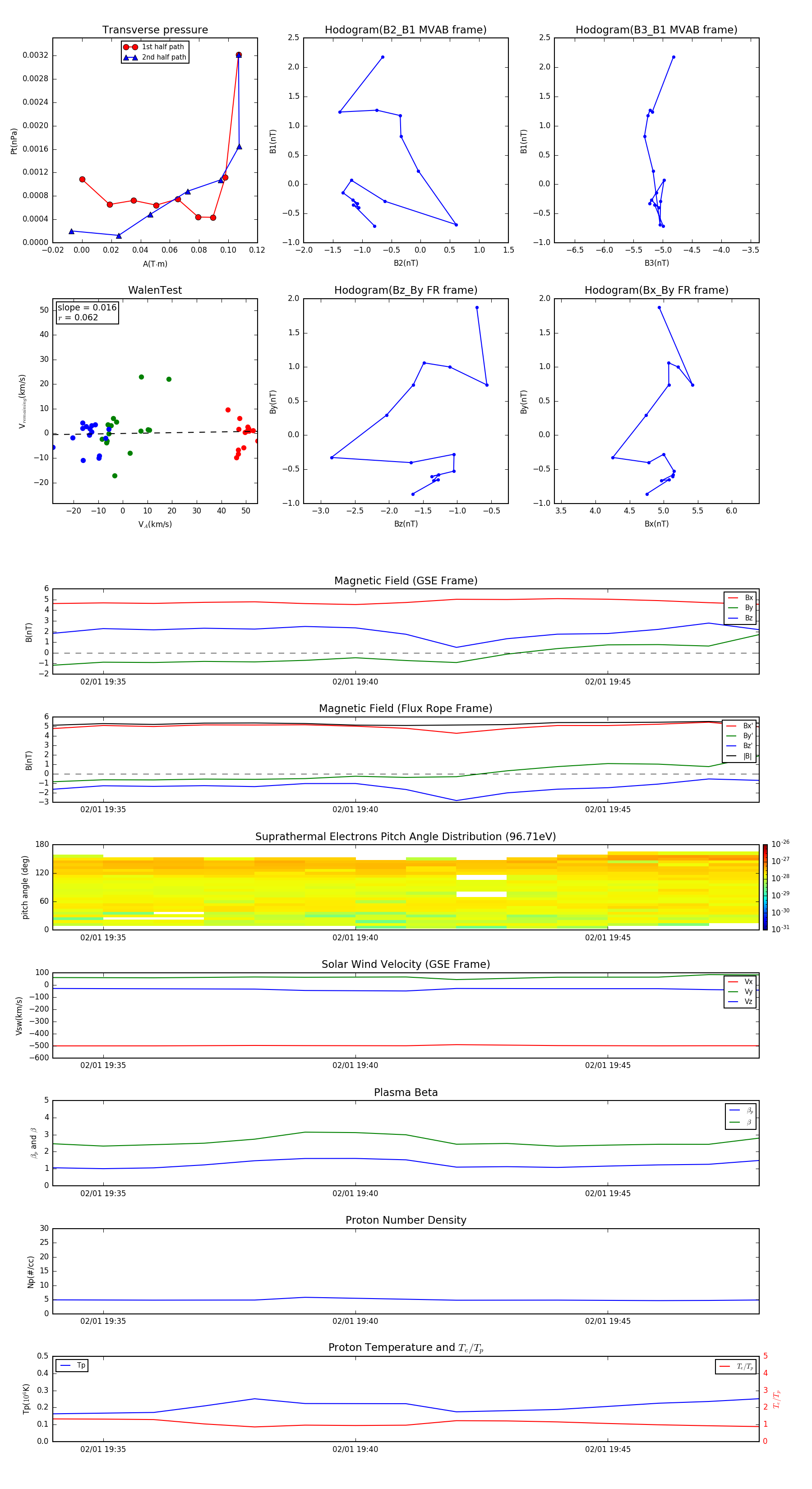
Task: Select the "r = 0.062" annotation
Action: [78, 317]
